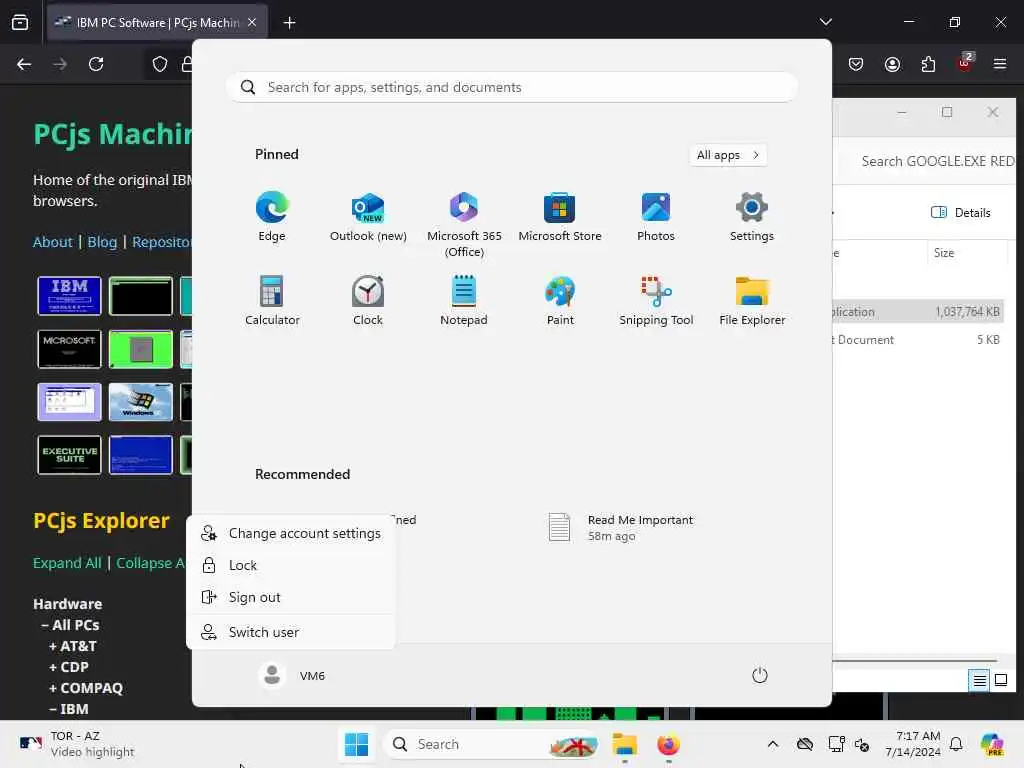Click the Start menu power button

pos(760,675)
